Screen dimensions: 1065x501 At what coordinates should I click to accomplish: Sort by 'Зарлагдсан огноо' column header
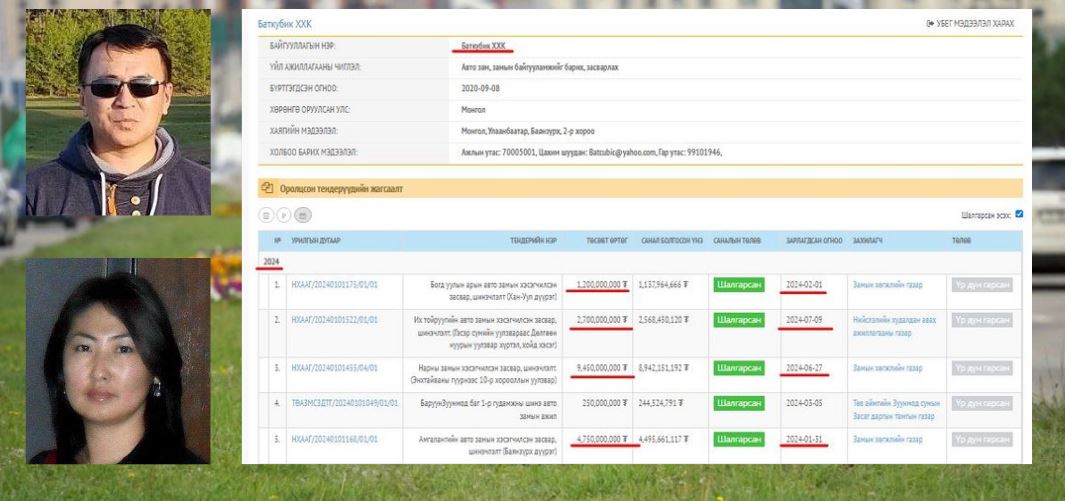tap(814, 241)
